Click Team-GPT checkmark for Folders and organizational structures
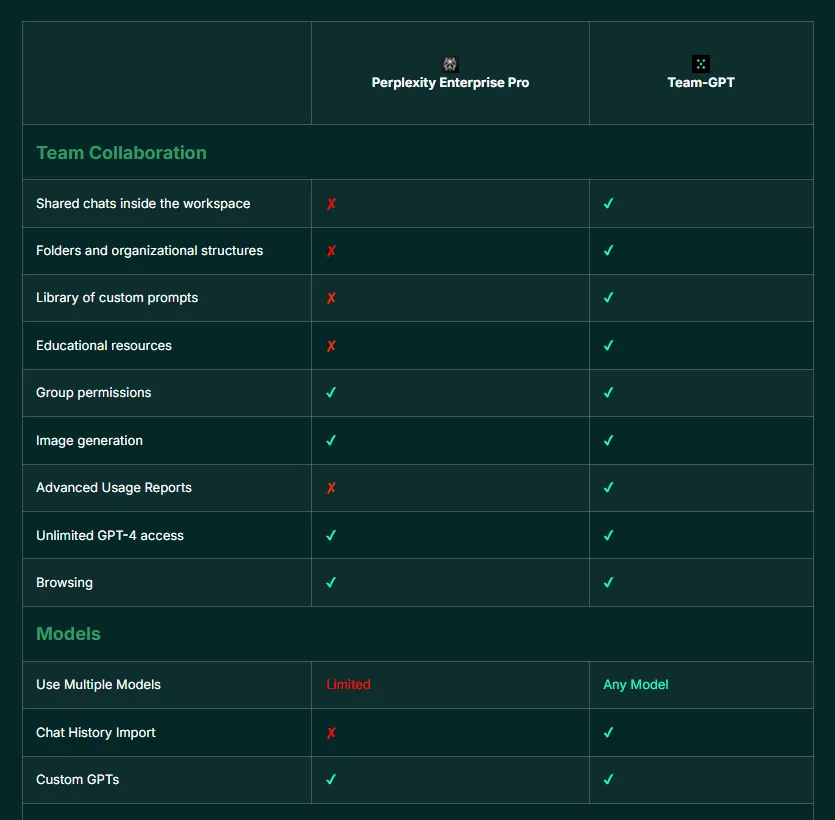The width and height of the screenshot is (835, 820). 609,250
